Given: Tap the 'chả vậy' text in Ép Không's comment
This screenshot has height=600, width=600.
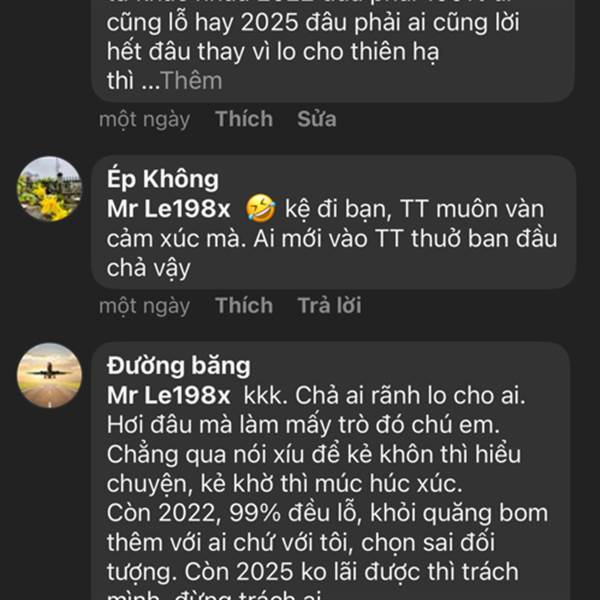Looking at the screenshot, I should [x=148, y=268].
